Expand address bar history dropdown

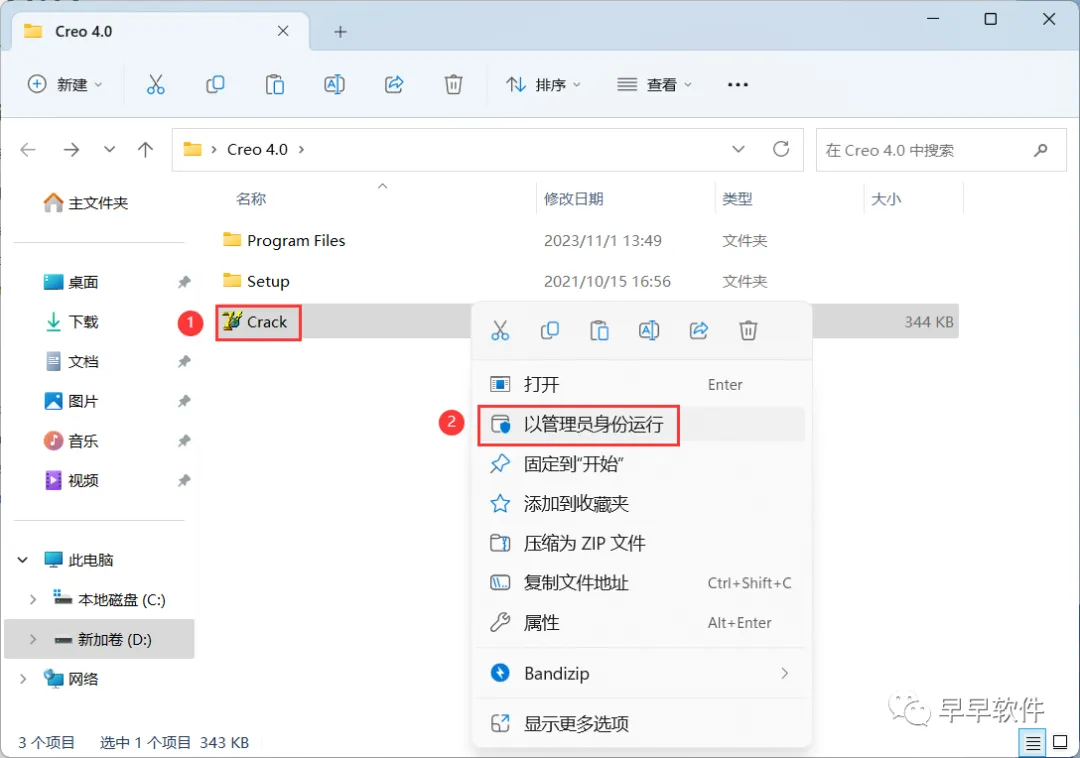[x=738, y=149]
